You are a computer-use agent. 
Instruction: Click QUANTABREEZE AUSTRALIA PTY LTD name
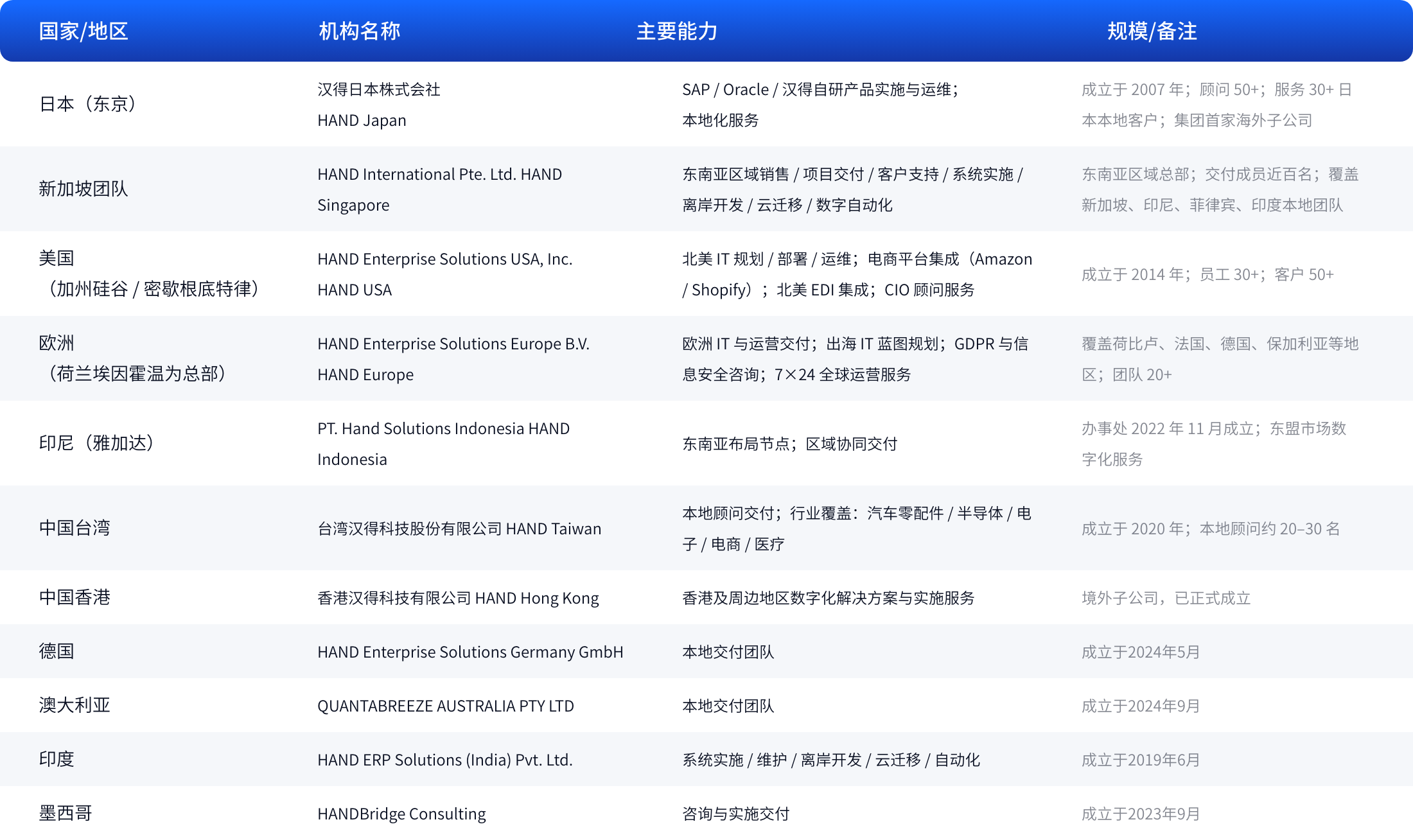(446, 706)
